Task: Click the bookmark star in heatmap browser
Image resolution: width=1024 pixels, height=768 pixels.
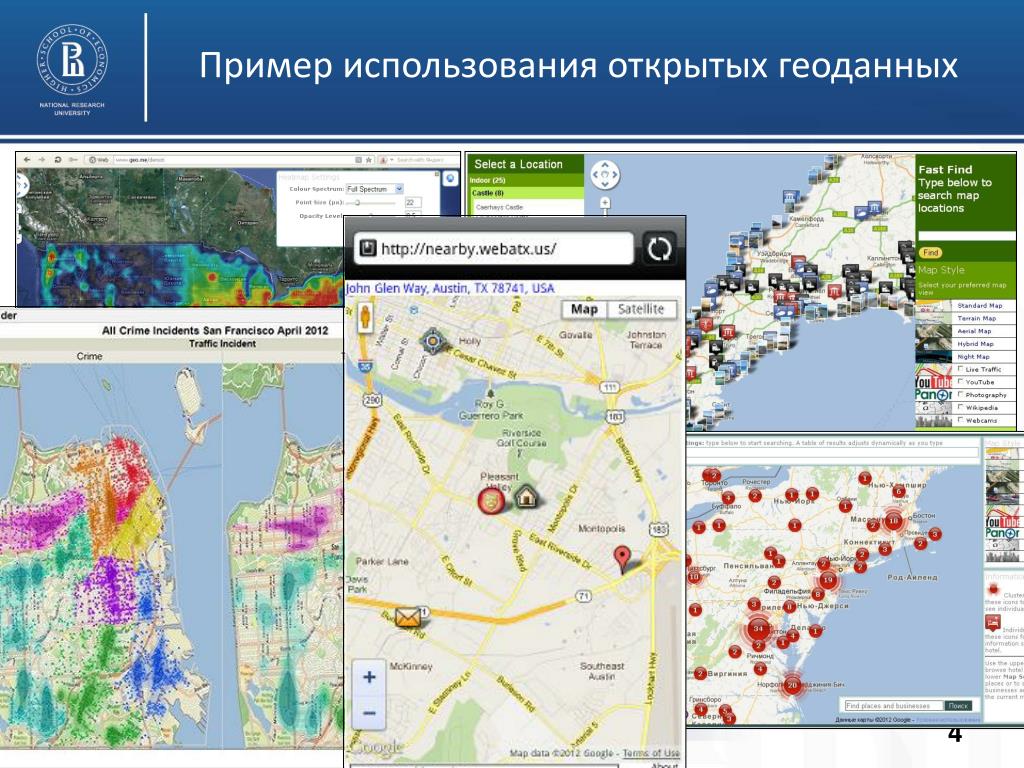Action: pos(369,159)
